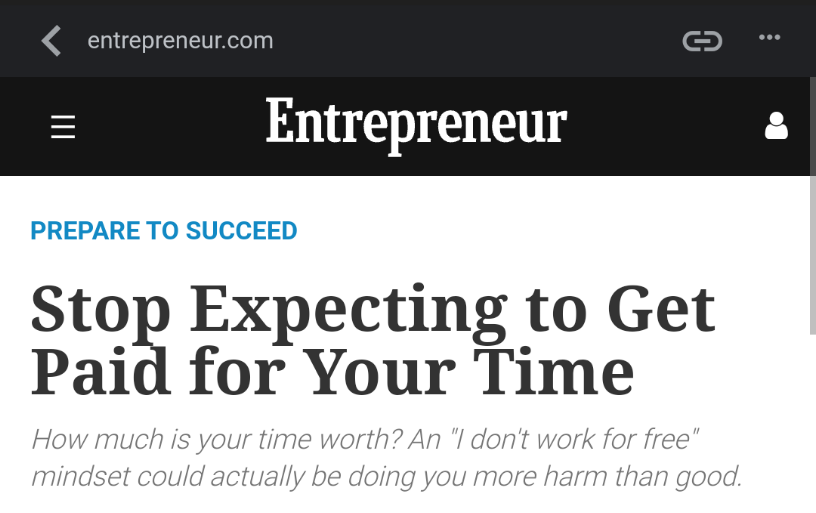Click the word "SUCCEED" in the blue category label
The height and width of the screenshot is (513, 816).
[241, 231]
